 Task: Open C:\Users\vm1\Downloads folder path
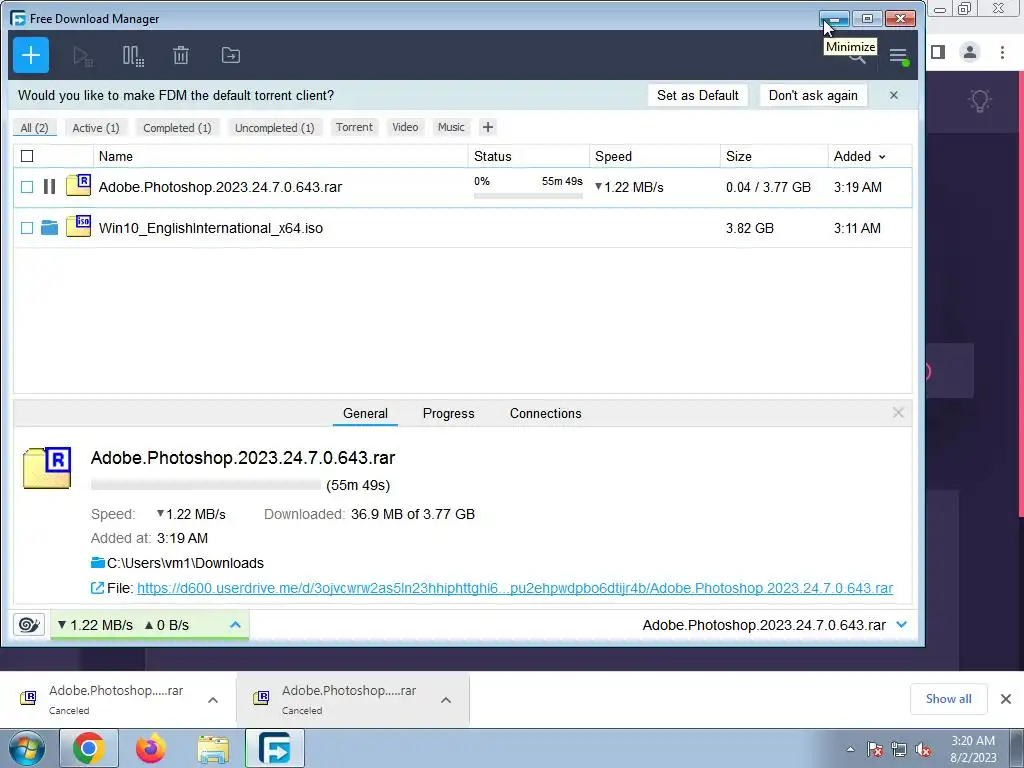pyautogui.click(x=185, y=563)
